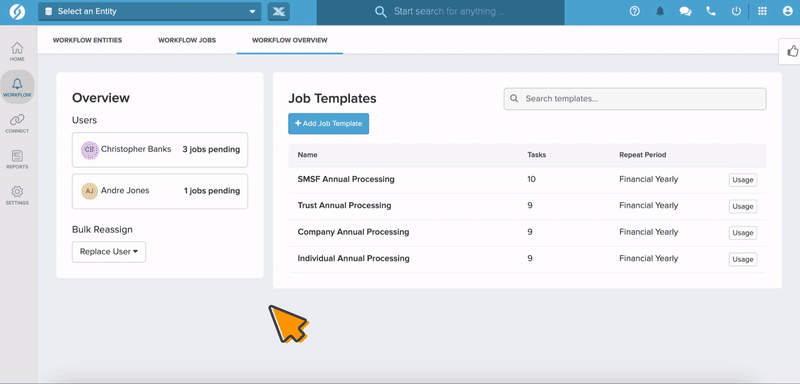800x384 pixels.
Task: Open Individual Annual Processing template
Action: [354, 259]
